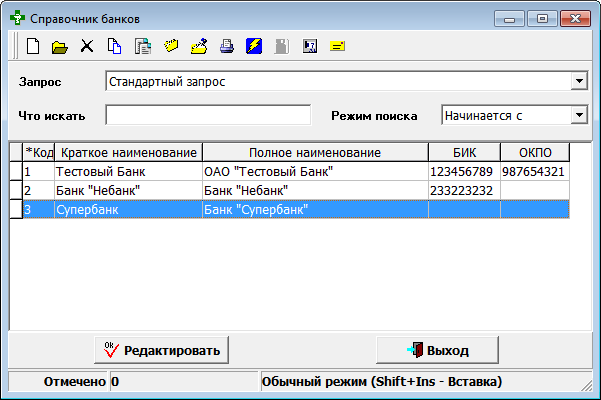Click the Редактировать button

click(x=161, y=350)
